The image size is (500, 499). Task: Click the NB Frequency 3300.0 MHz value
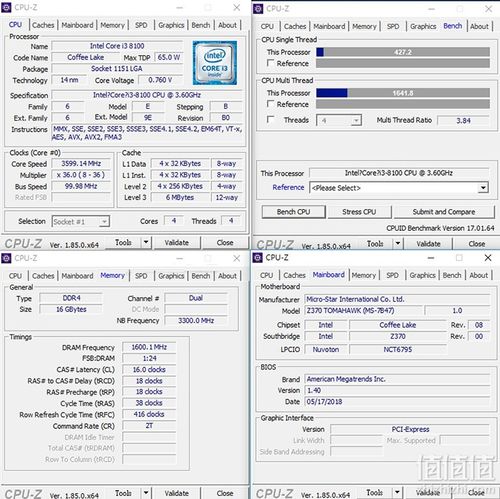196,320
